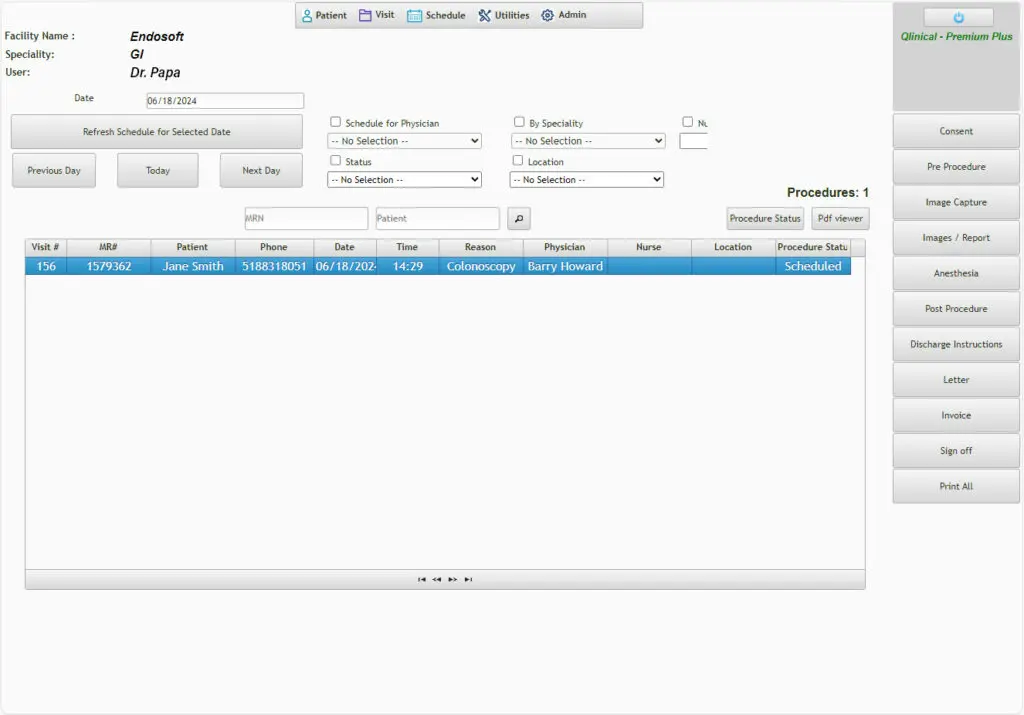Jump to last page using pager arrow

click(468, 579)
